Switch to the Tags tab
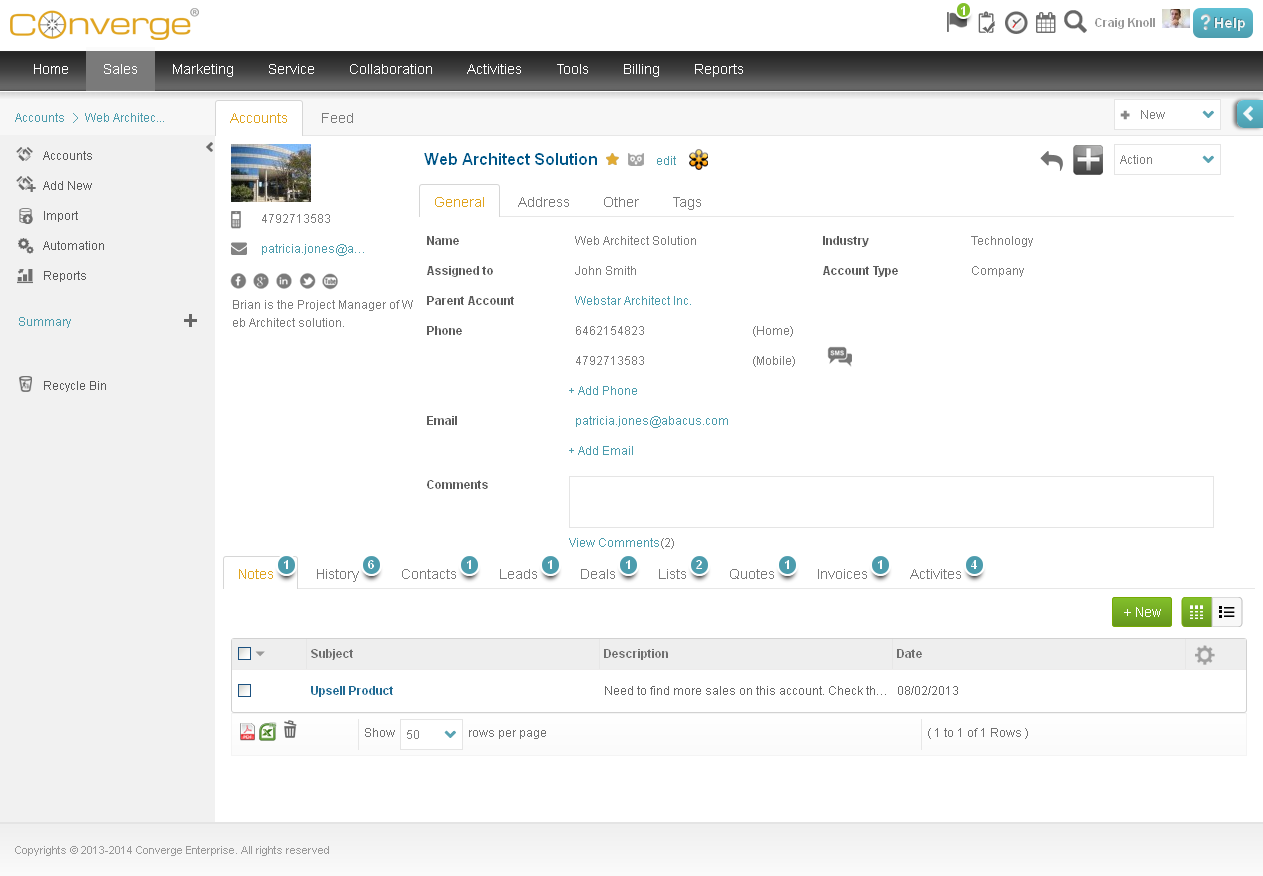 click(x=687, y=202)
